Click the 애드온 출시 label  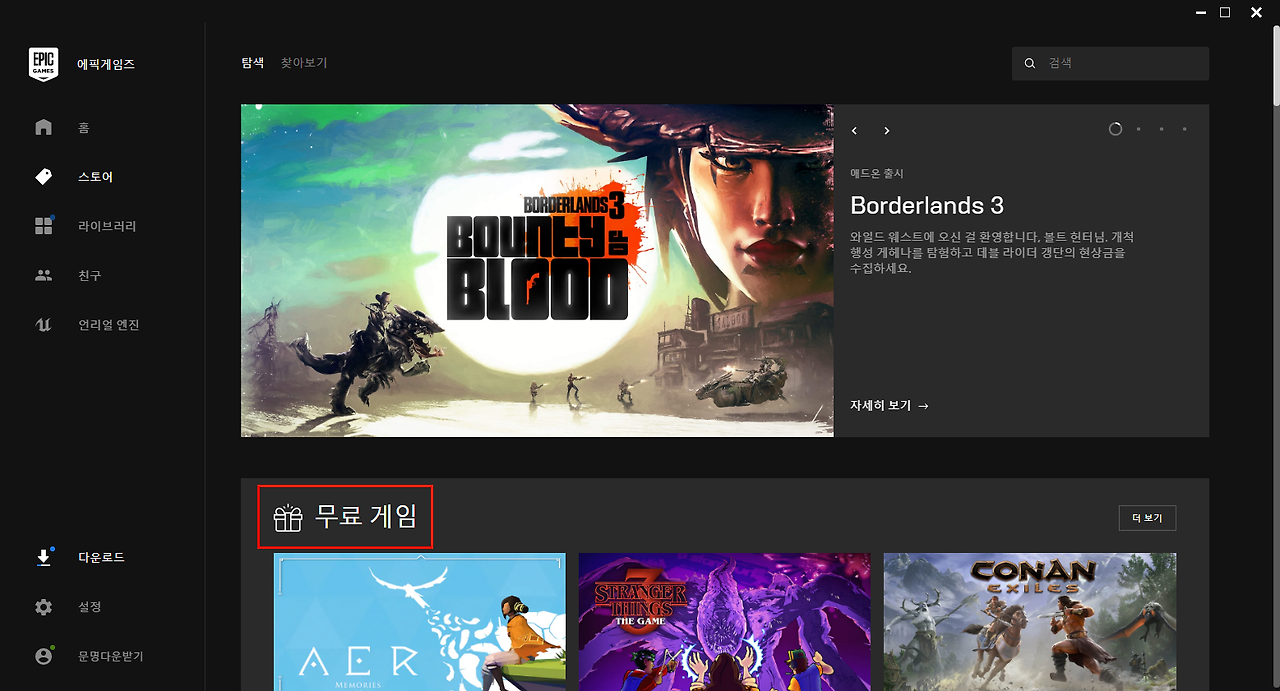[x=877, y=173]
